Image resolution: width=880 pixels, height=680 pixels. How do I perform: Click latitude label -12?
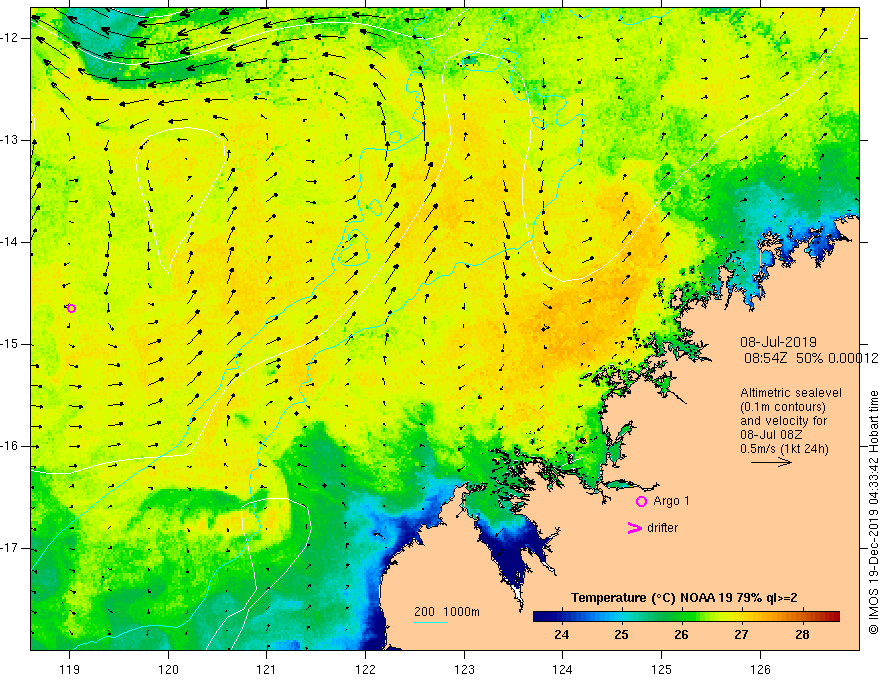point(10,38)
